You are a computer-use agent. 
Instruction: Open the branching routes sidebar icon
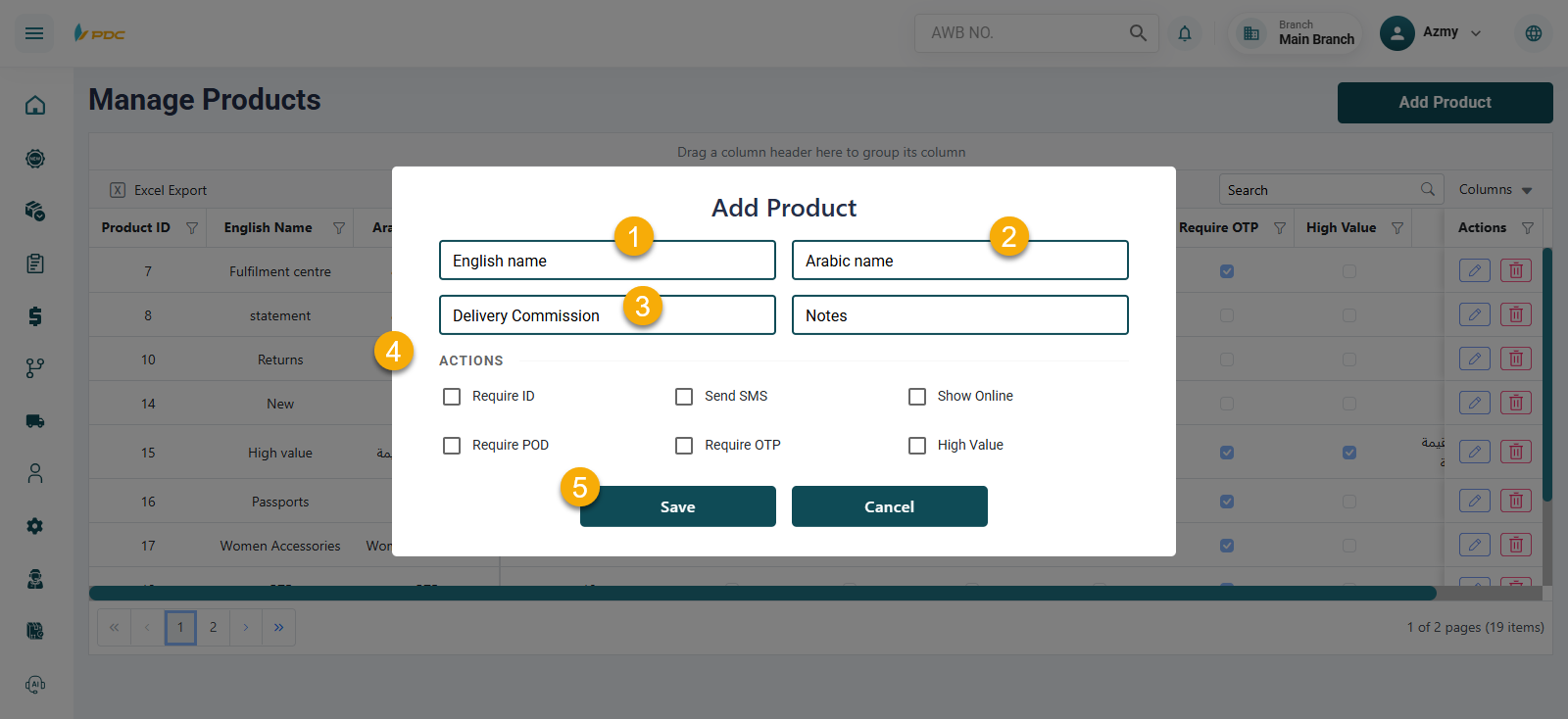tap(35, 368)
